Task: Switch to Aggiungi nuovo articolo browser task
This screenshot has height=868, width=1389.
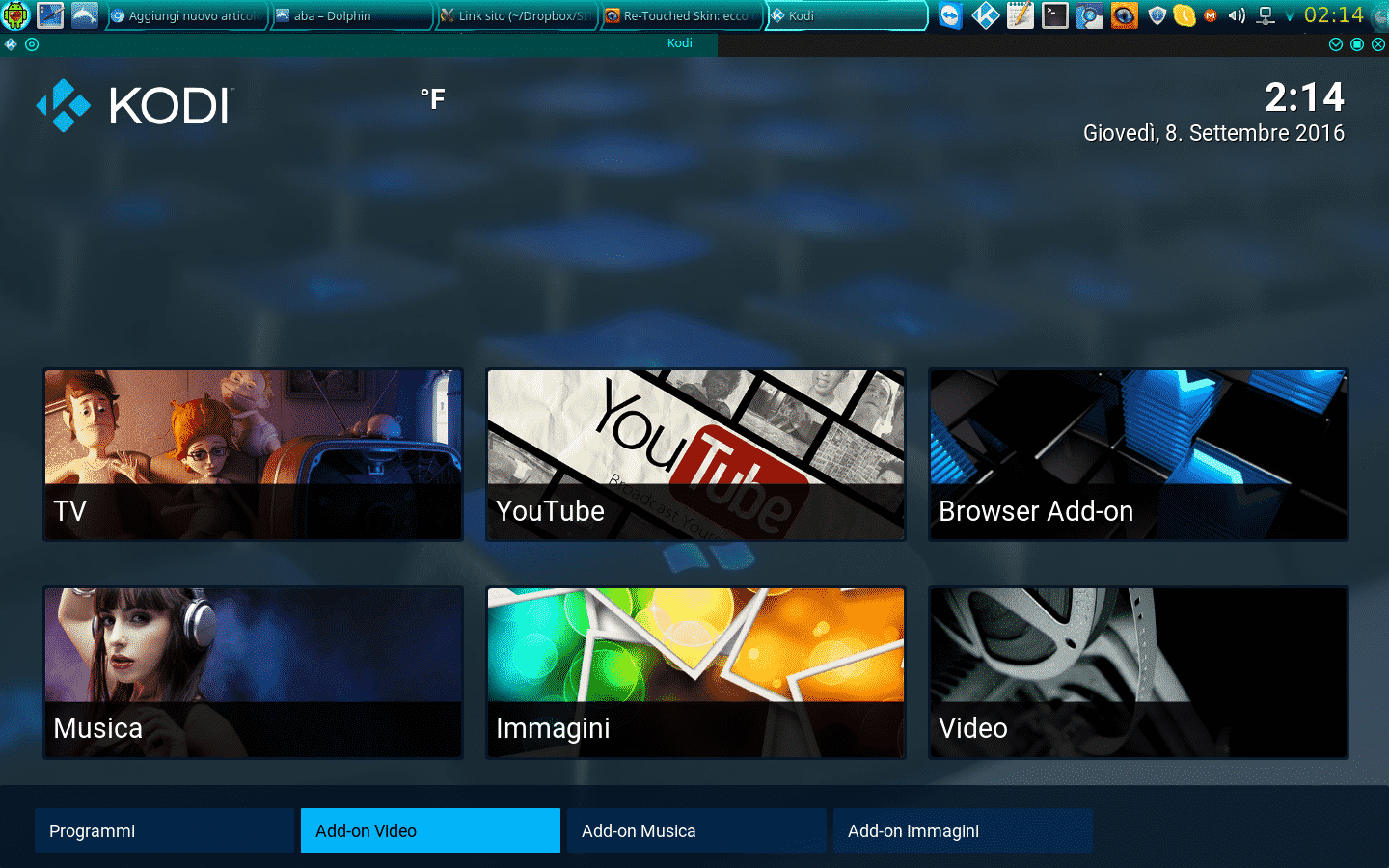Action: tap(185, 15)
